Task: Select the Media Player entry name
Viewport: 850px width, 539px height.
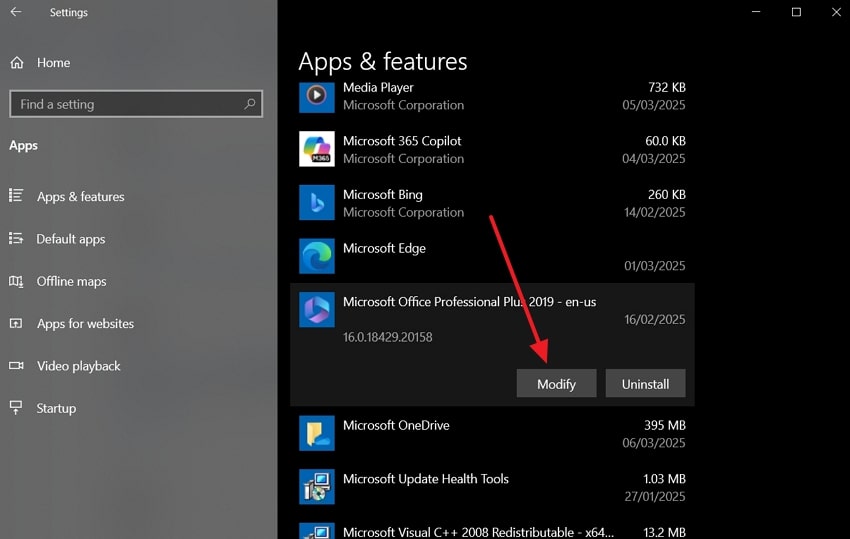Action: (x=378, y=87)
